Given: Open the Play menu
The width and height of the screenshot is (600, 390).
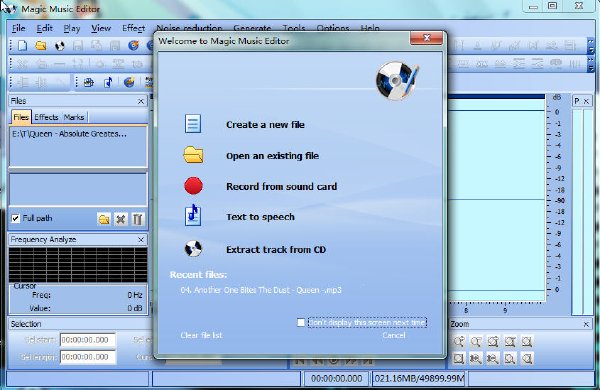Looking at the screenshot, I should tap(72, 28).
